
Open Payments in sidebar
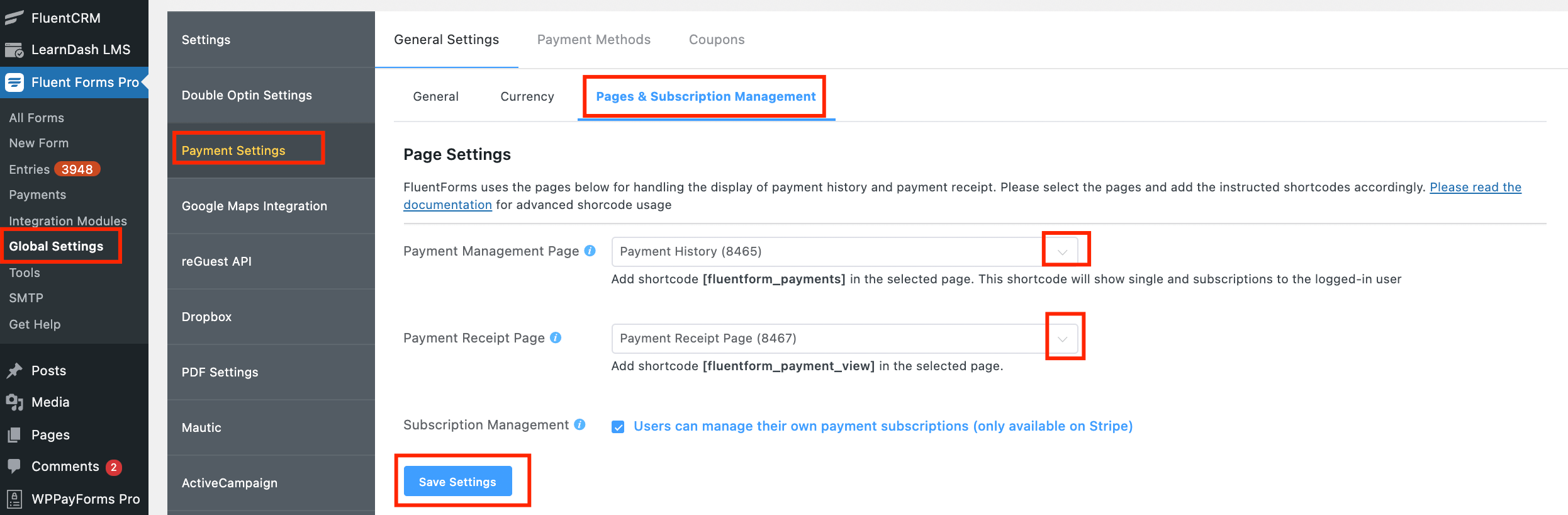(x=37, y=195)
